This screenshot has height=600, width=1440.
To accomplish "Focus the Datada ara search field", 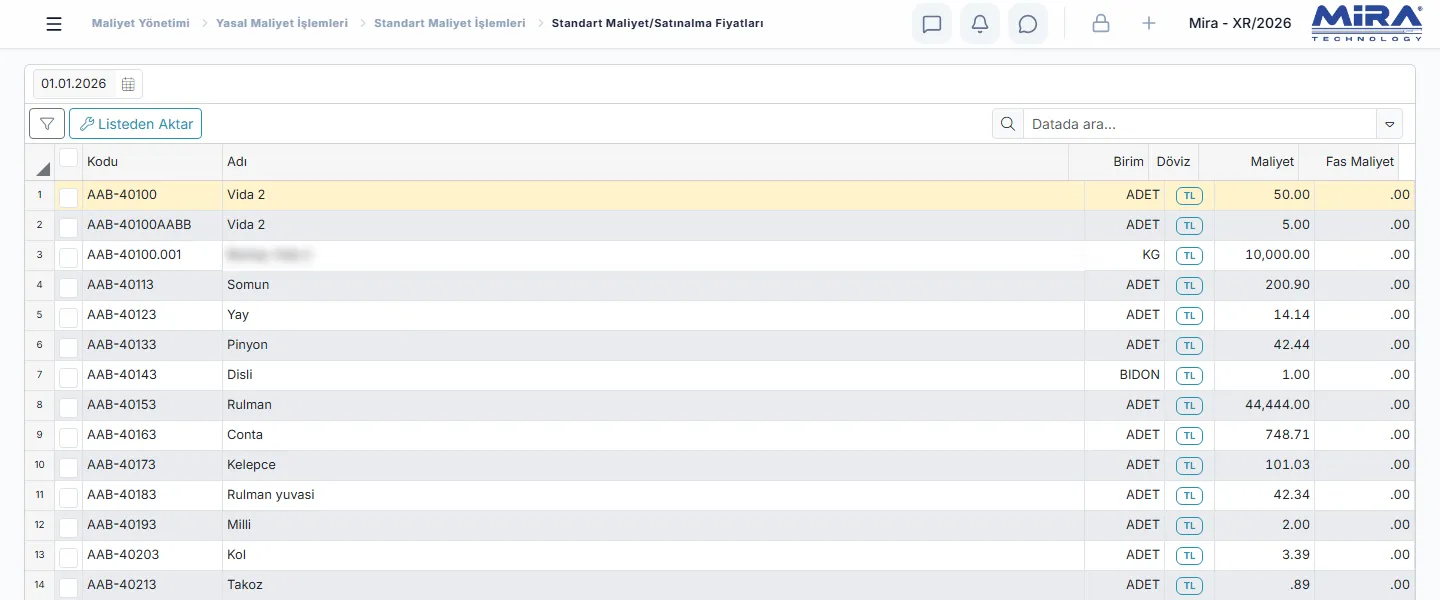I will click(1200, 124).
